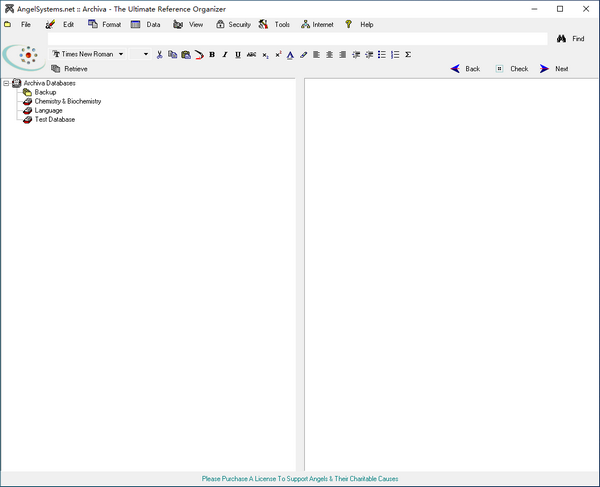Click the Cut scissors icon
Screen dimensions: 600x487
click(x=159, y=54)
